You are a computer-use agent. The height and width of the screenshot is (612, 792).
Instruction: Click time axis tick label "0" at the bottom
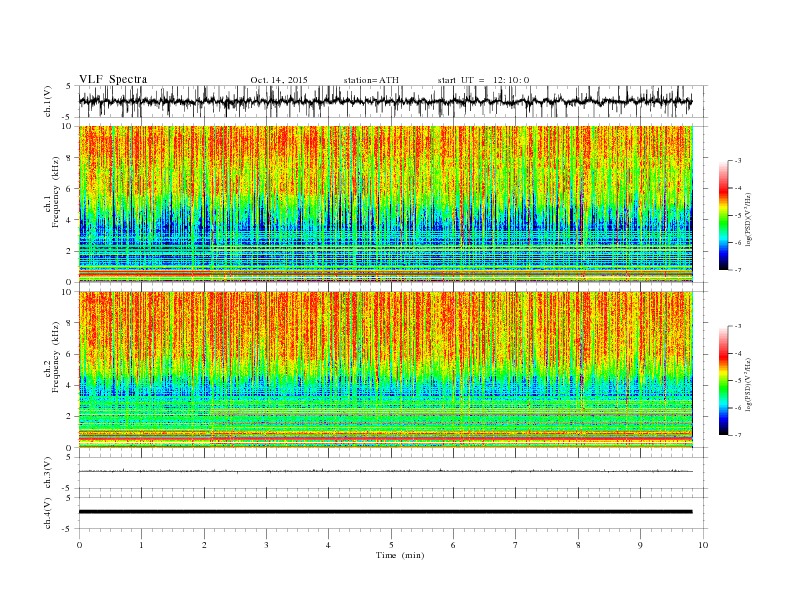(79, 545)
